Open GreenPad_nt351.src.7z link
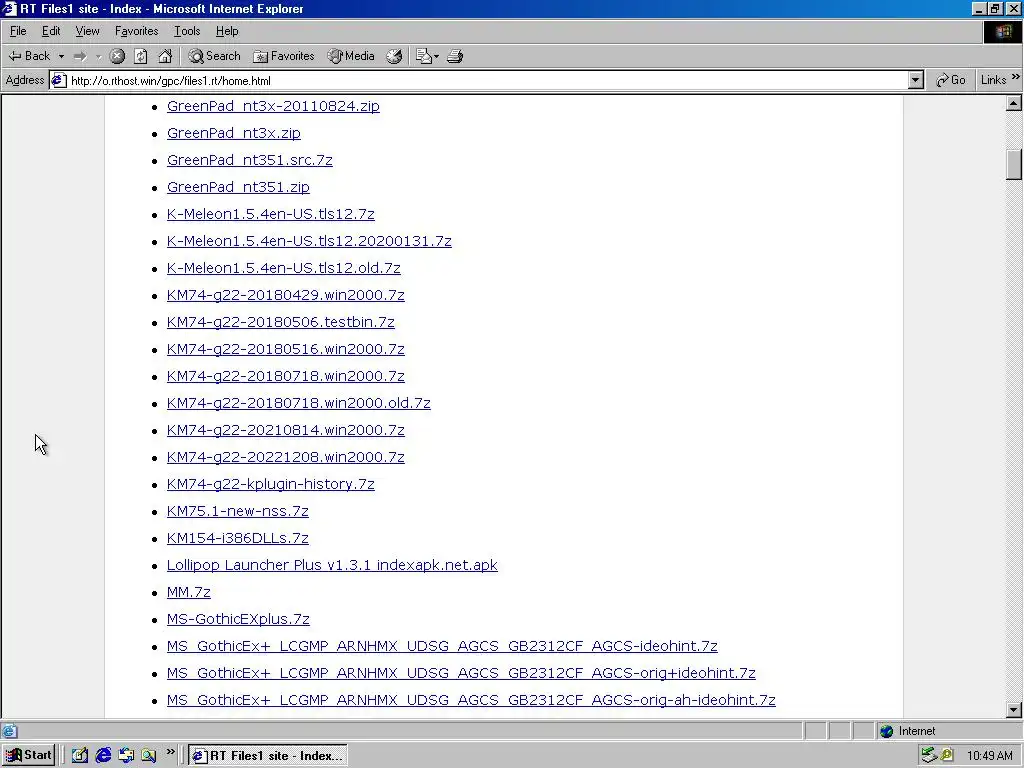 click(249, 160)
